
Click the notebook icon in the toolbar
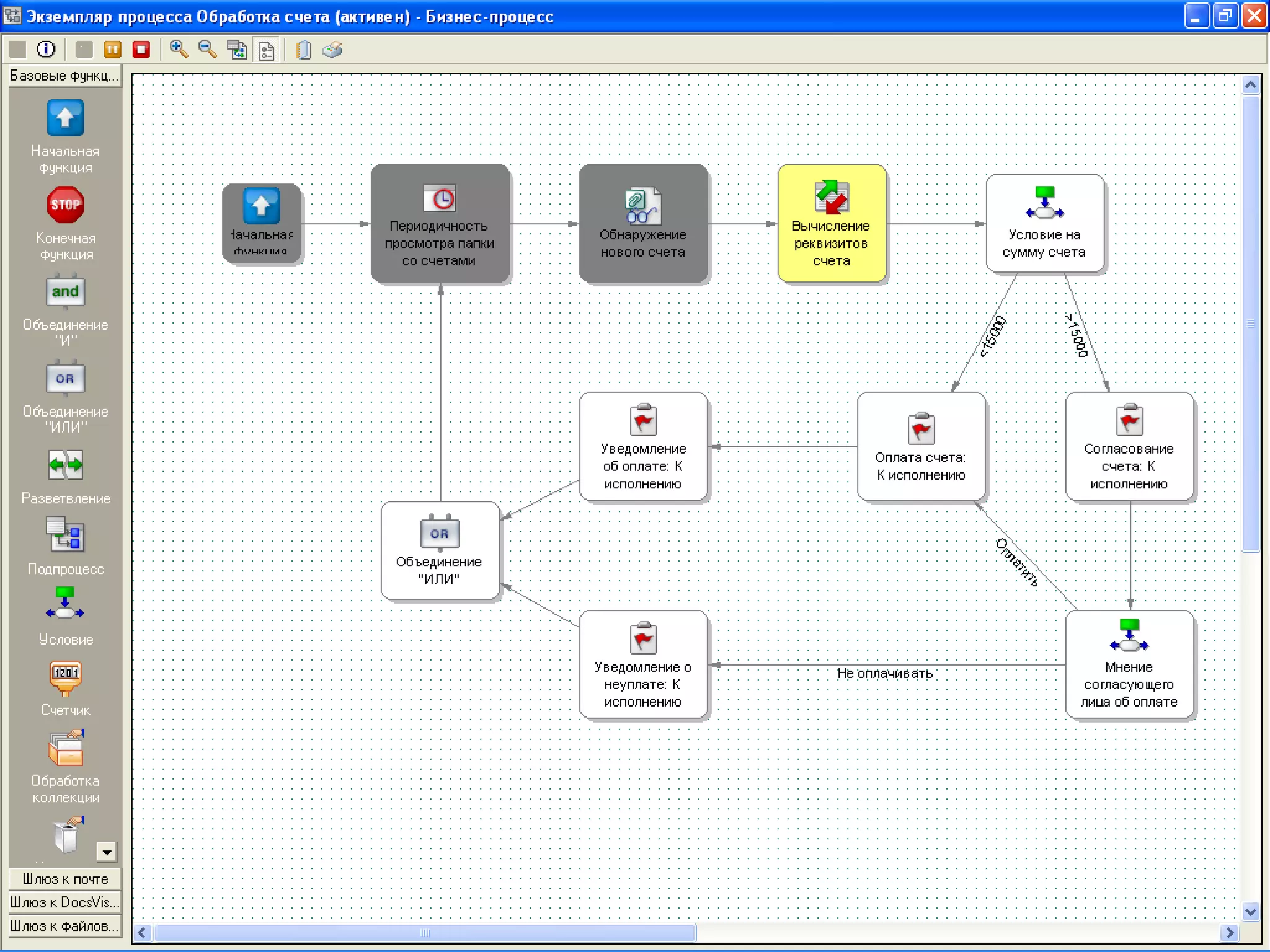pyautogui.click(x=303, y=50)
